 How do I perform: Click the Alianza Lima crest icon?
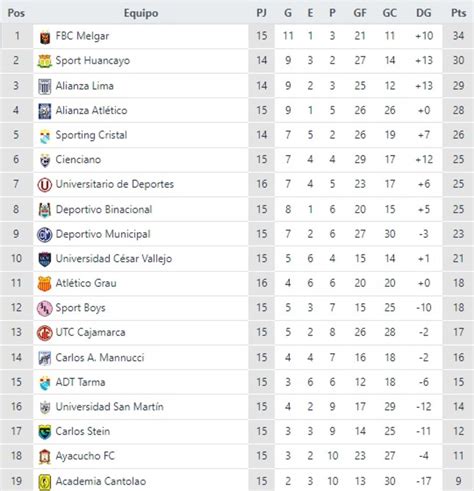45,86
